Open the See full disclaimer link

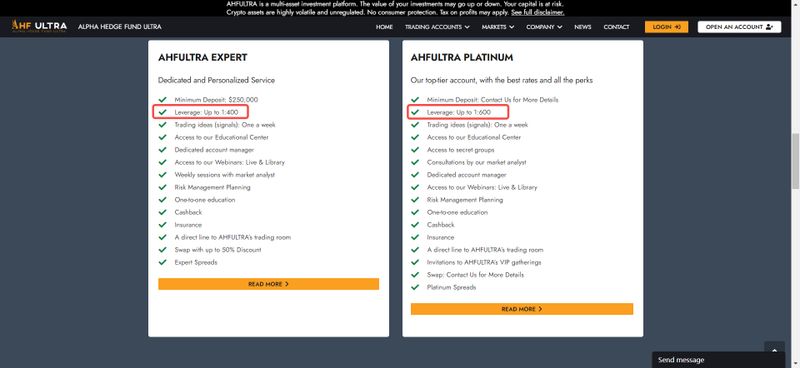click(x=538, y=12)
